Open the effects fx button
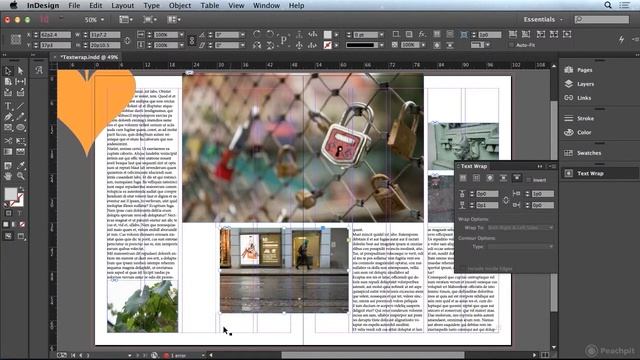The image size is (640, 360). [x=422, y=34]
